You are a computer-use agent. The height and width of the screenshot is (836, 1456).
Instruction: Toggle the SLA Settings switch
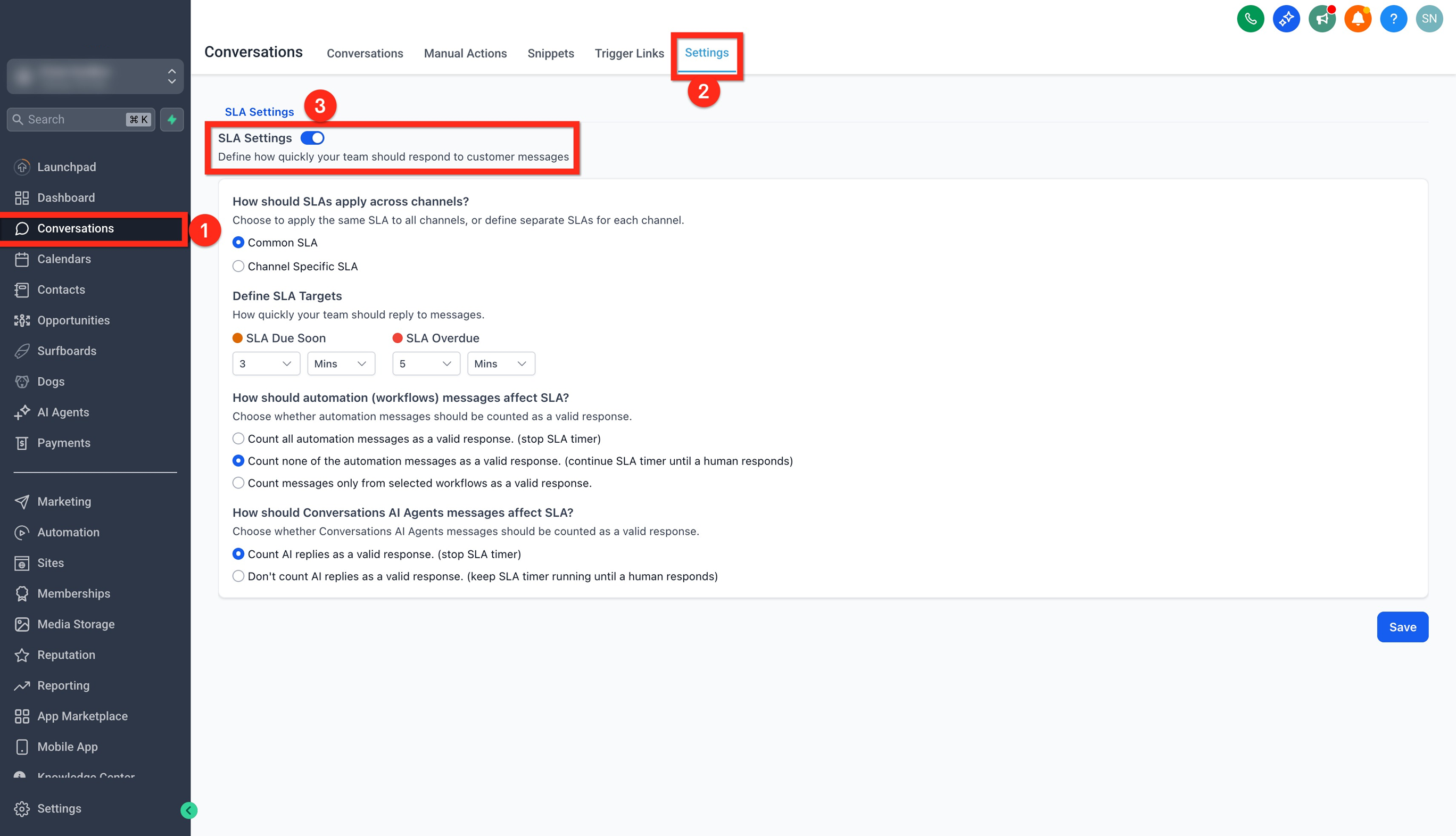click(x=312, y=138)
